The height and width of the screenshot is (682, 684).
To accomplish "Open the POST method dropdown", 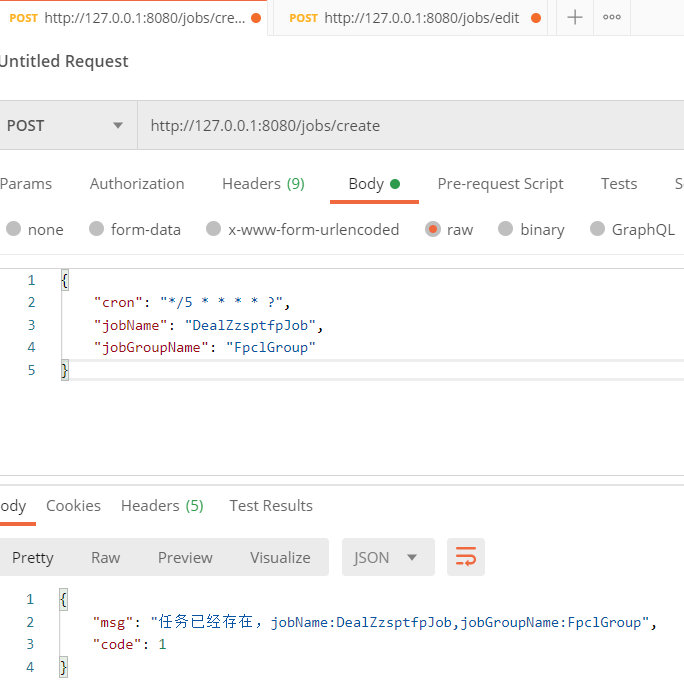I will 68,125.
